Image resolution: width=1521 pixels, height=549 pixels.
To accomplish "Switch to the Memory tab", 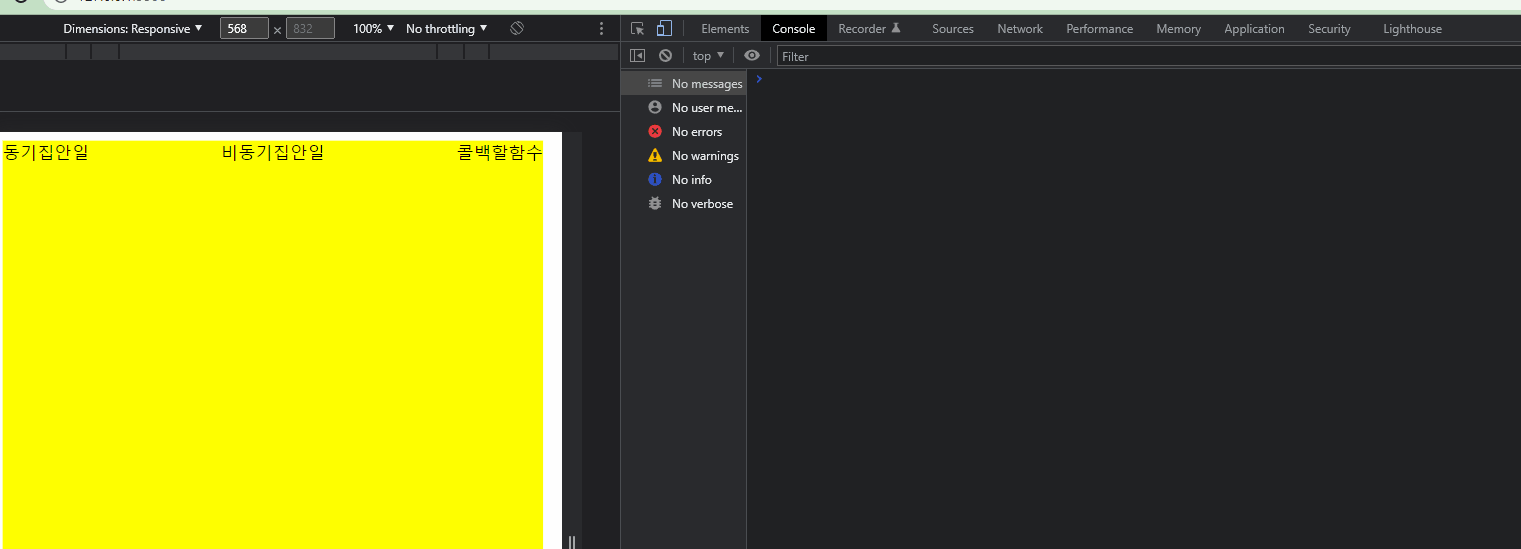I will tap(1178, 29).
